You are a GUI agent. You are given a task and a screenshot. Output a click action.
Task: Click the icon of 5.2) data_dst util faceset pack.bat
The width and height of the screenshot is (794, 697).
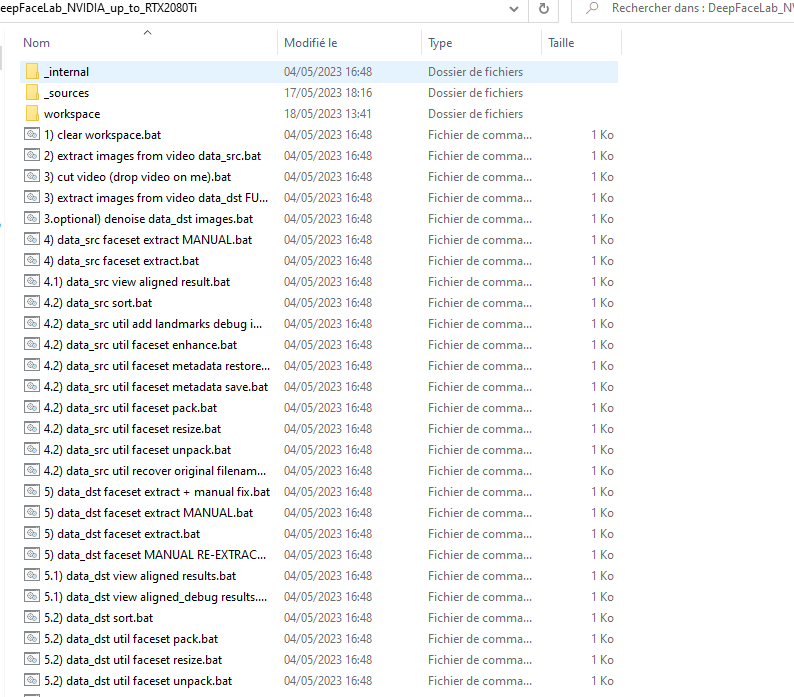pyautogui.click(x=32, y=638)
